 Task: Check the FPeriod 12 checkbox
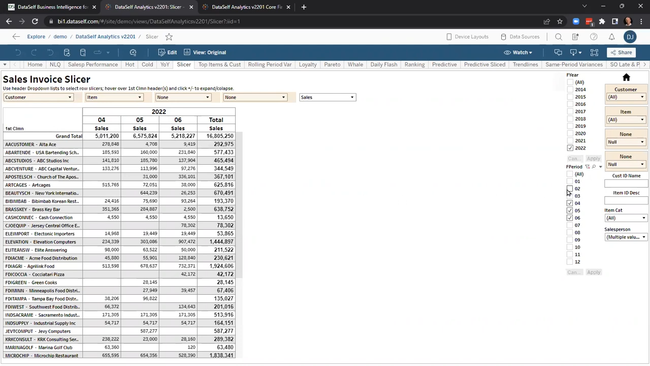[x=570, y=262]
